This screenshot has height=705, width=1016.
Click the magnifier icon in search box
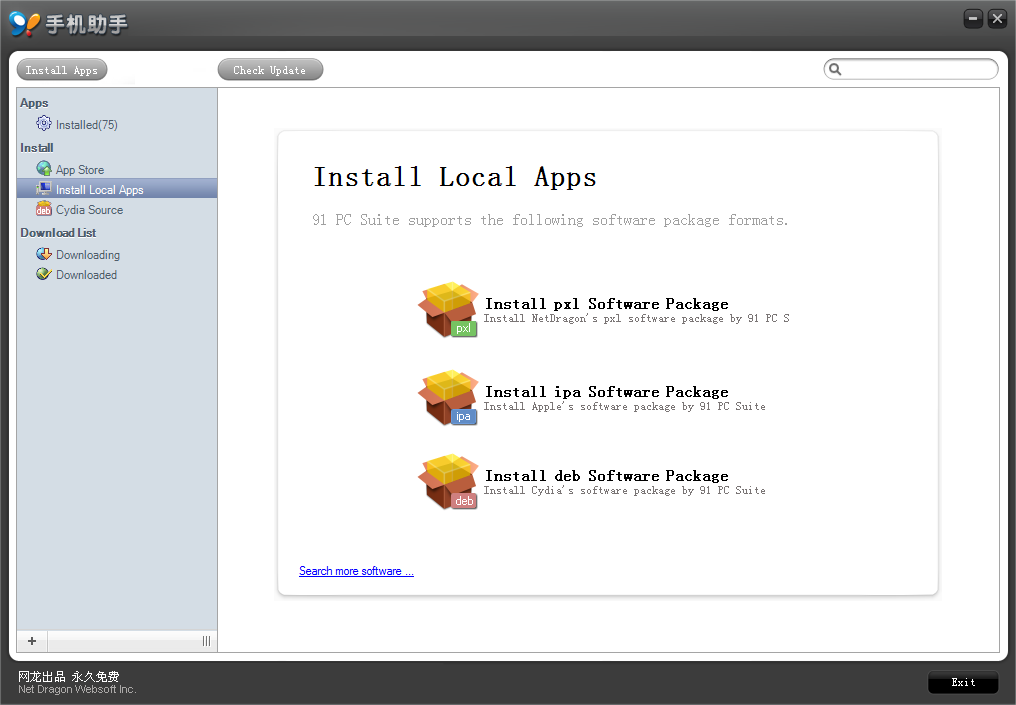[835, 69]
